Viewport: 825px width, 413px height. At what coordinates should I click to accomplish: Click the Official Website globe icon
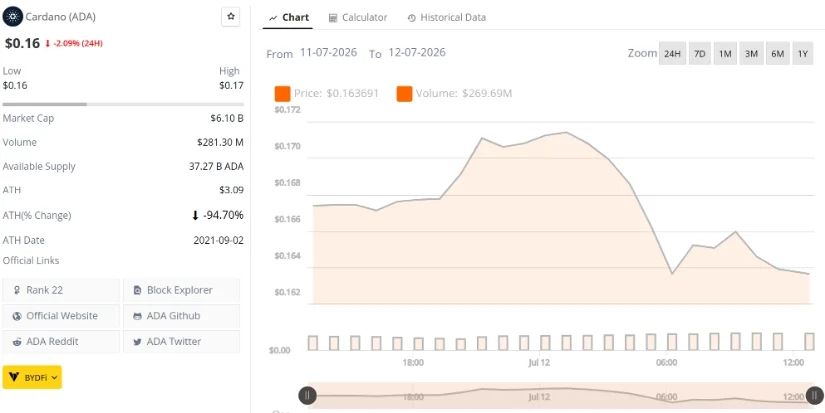pyautogui.click(x=17, y=316)
